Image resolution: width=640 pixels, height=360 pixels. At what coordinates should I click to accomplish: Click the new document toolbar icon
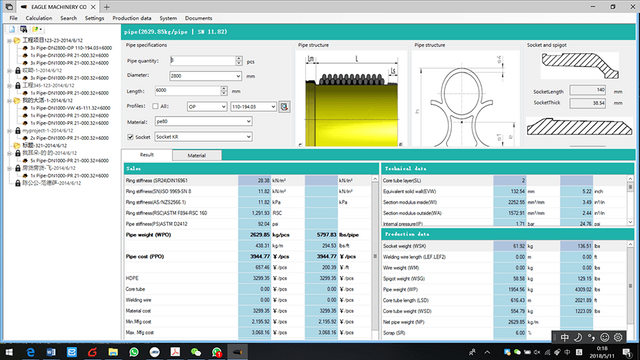tap(12, 29)
